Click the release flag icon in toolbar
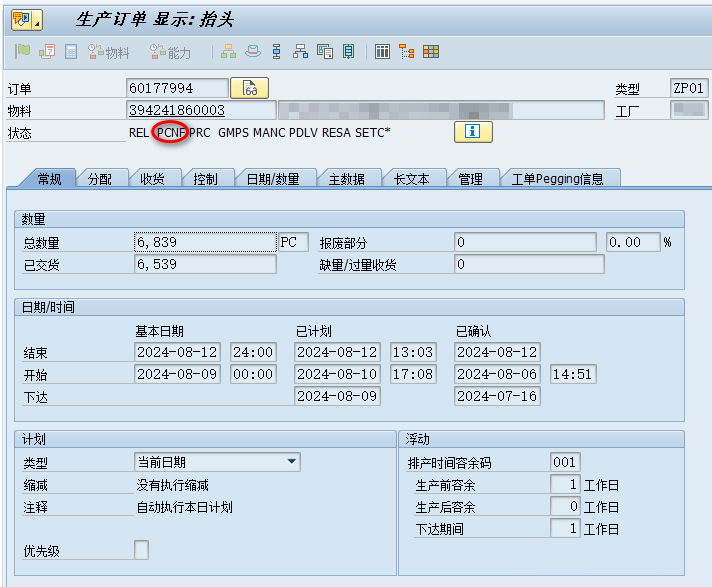Viewport: 712px width, 587px height. (22, 52)
